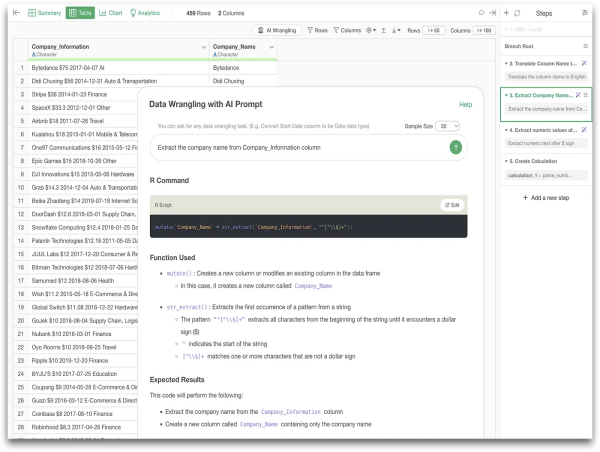Viewport: 600px width, 452px height.
Task: Switch to the Chart view tab
Action: tap(111, 13)
